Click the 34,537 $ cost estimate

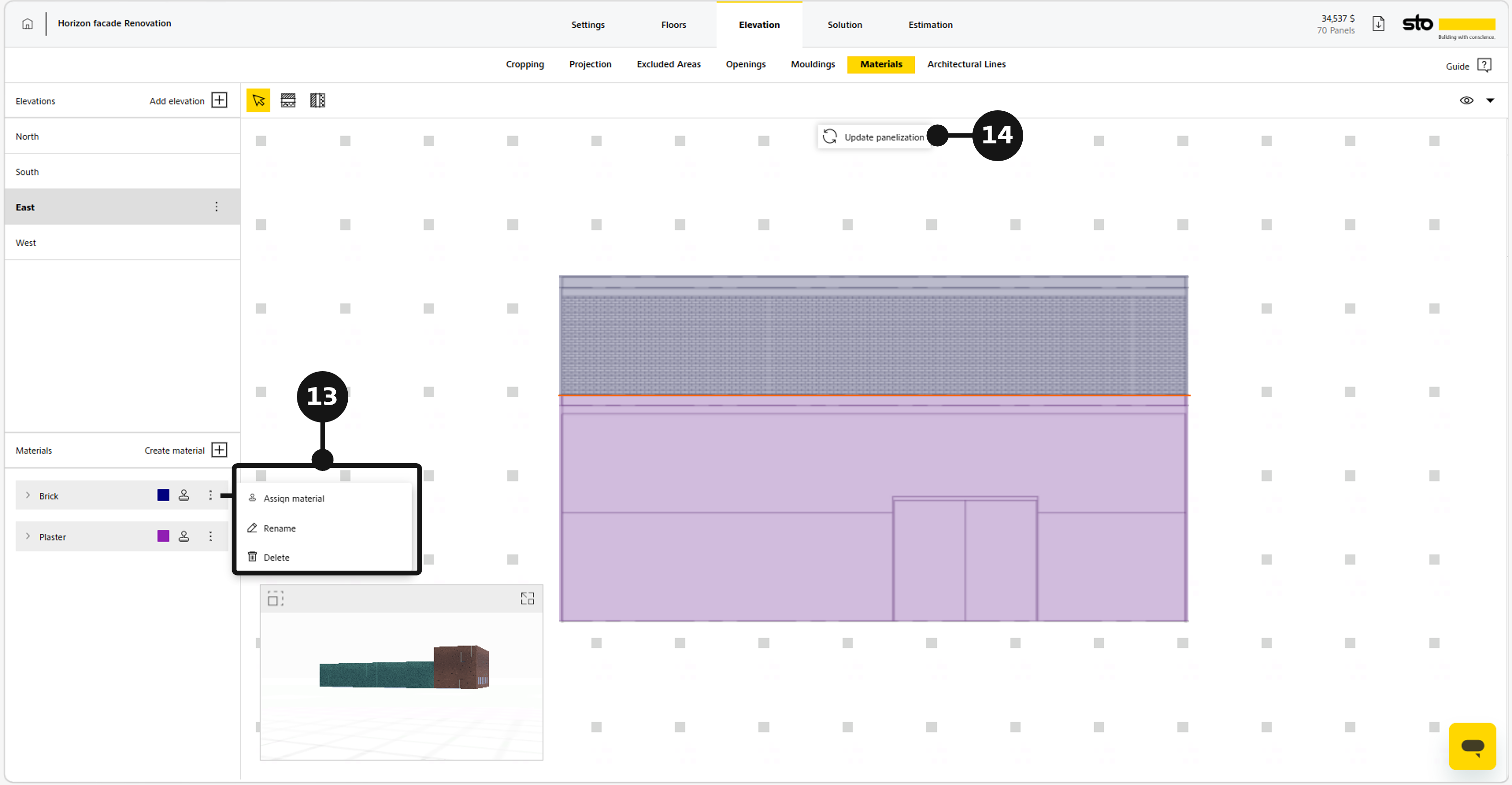(1338, 18)
